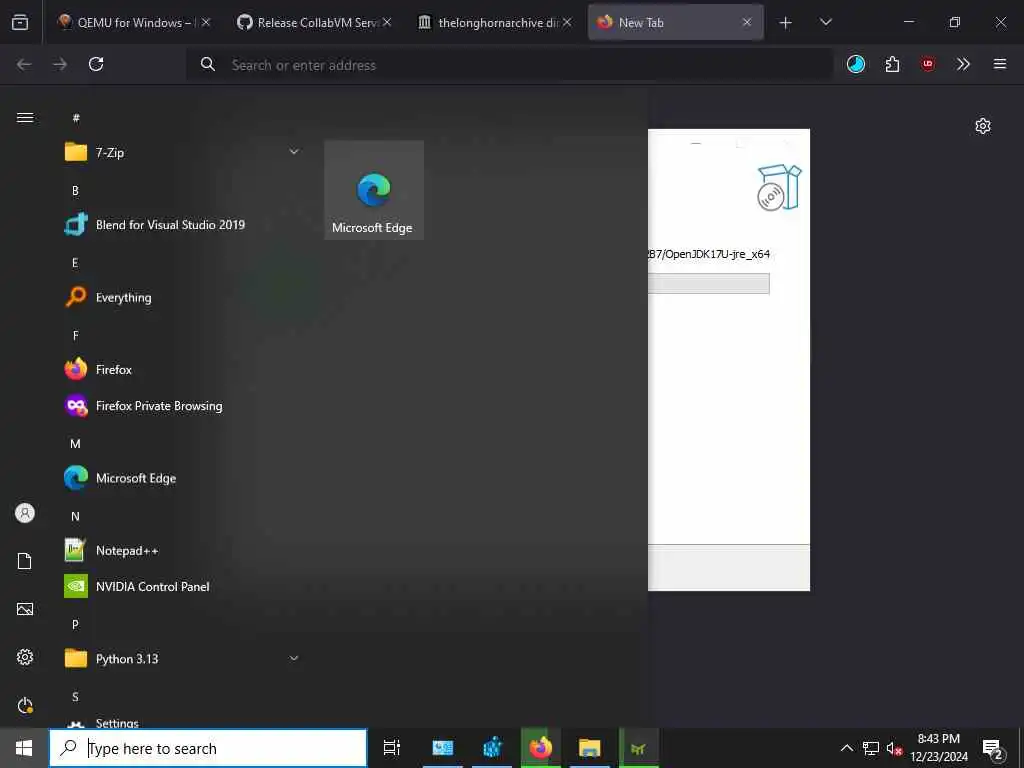The image size is (1024, 768).
Task: Open the Extensions puzzle-piece icon
Action: [x=892, y=64]
